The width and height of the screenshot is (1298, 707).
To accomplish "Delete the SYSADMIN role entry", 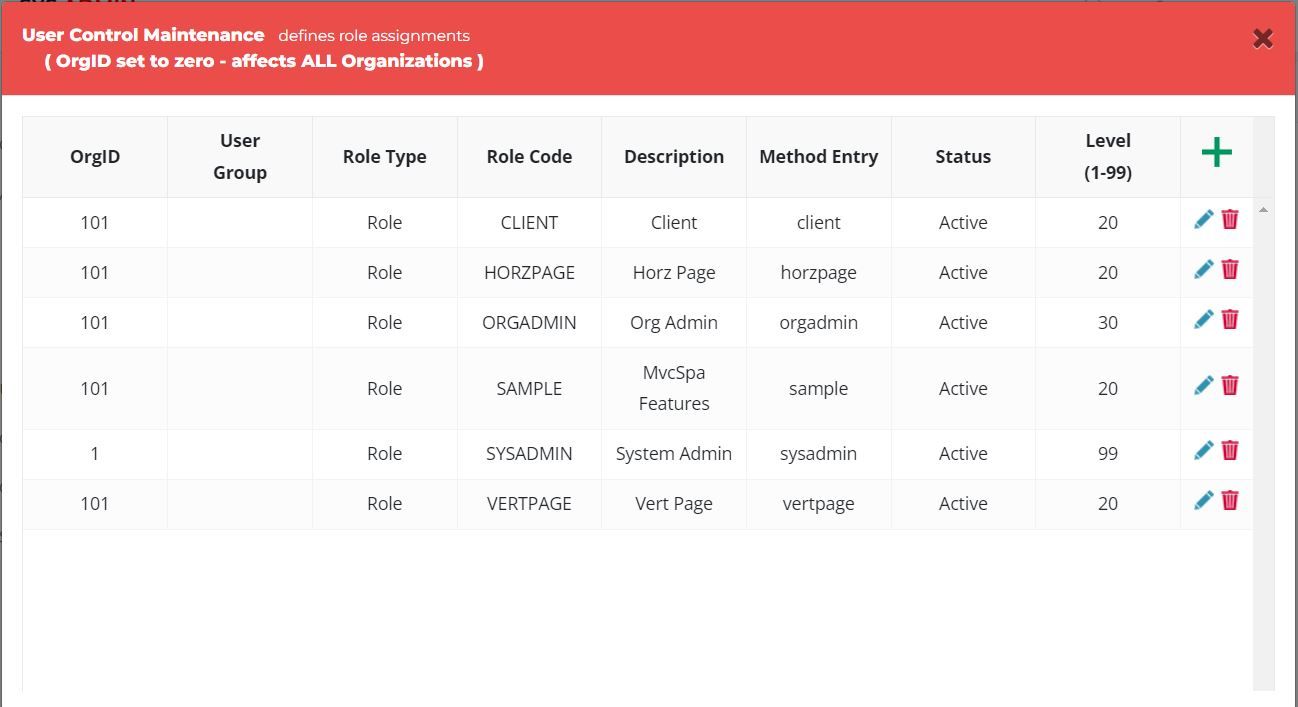I will 1230,450.
